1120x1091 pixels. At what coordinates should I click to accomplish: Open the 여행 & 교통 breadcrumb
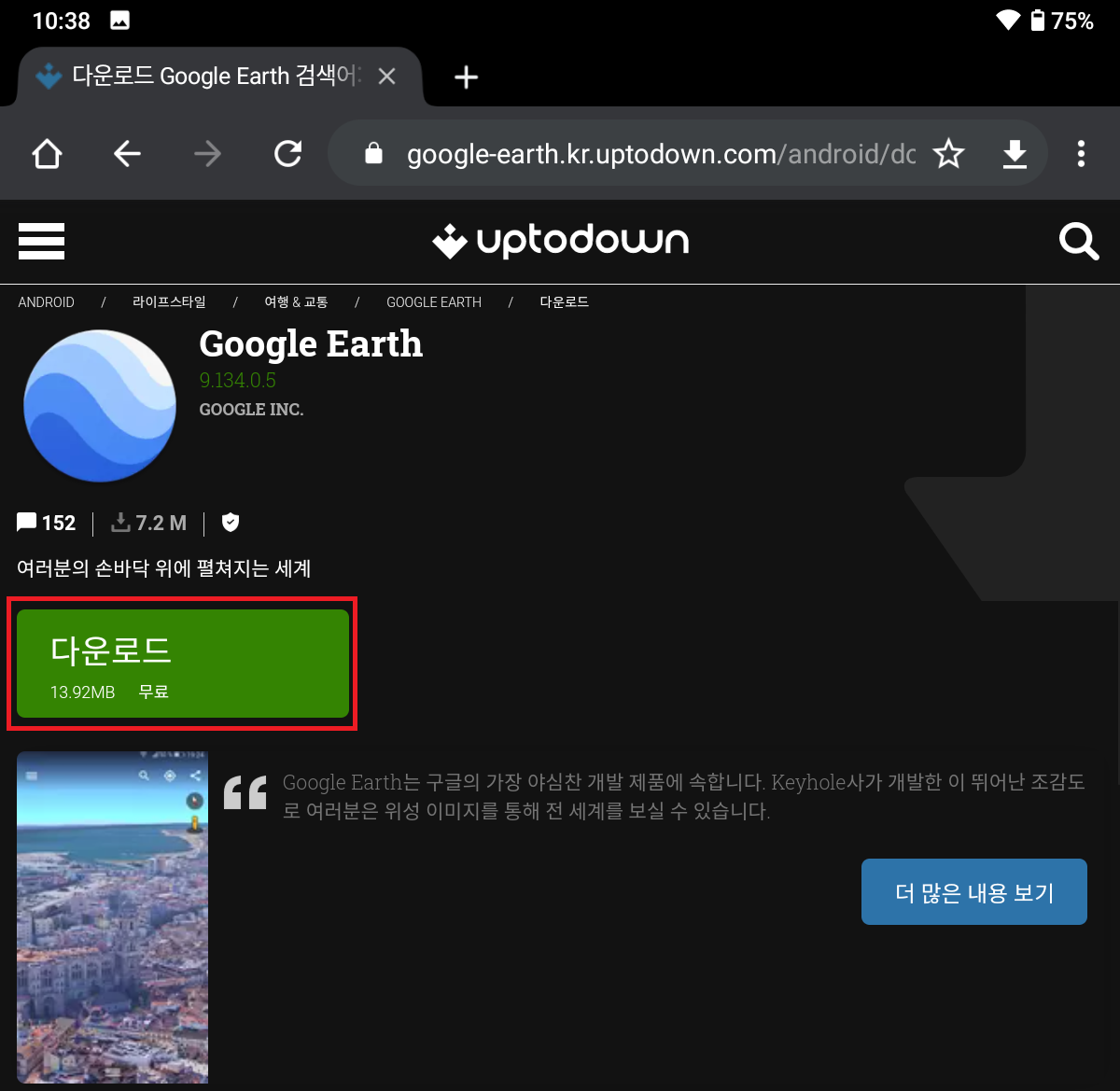click(296, 302)
